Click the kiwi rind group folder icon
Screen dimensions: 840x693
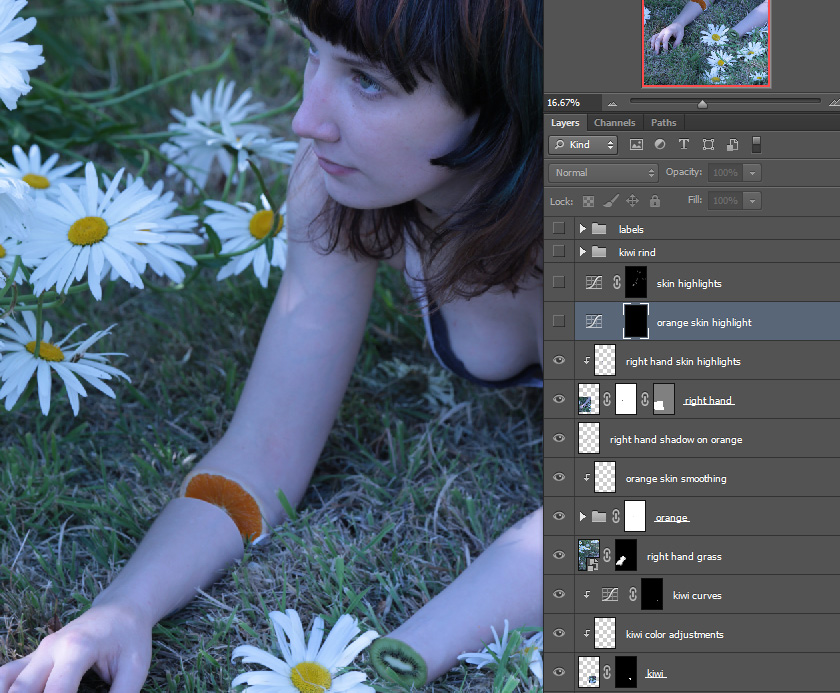pyautogui.click(x=599, y=252)
